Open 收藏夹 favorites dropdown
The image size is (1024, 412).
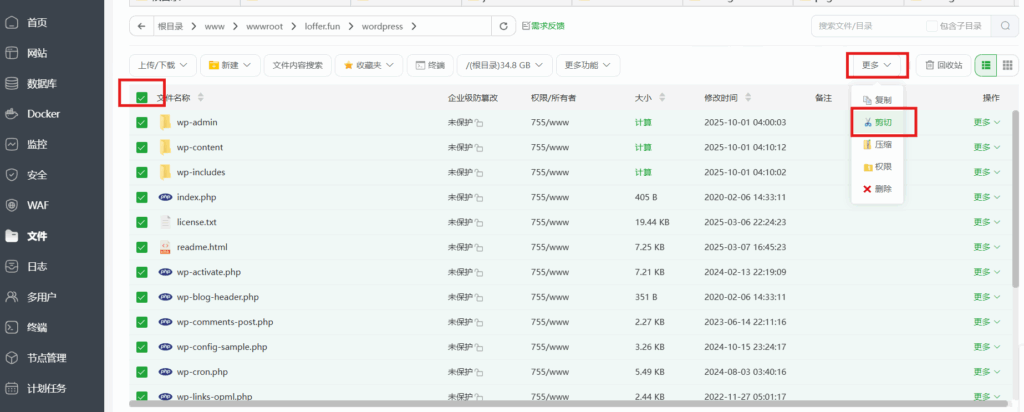[x=368, y=65]
